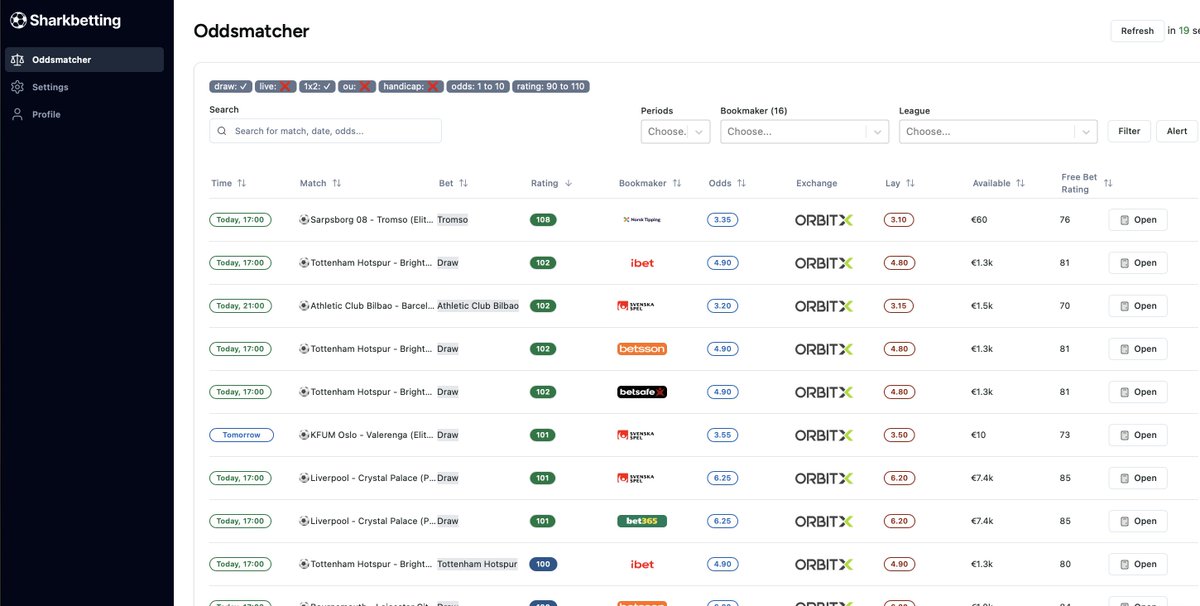Screen dimensions: 1200x606
Task: Sort by the Match column arrows
Action: [337, 183]
